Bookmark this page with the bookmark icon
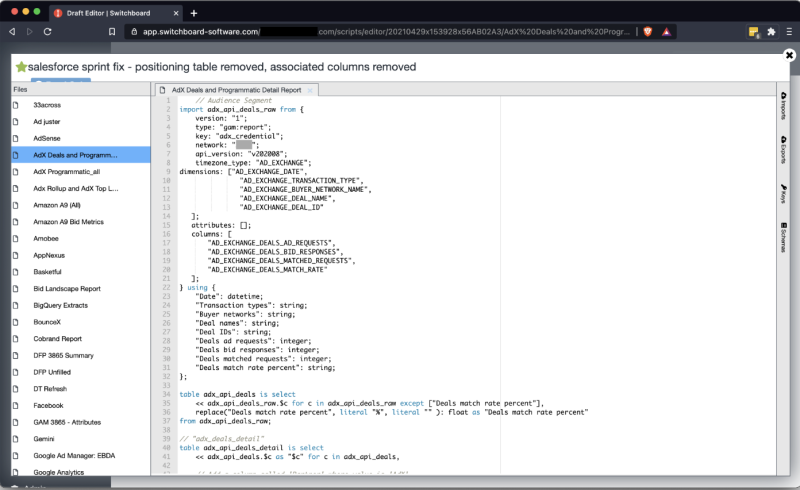This screenshot has height=490, width=800. pos(112,32)
